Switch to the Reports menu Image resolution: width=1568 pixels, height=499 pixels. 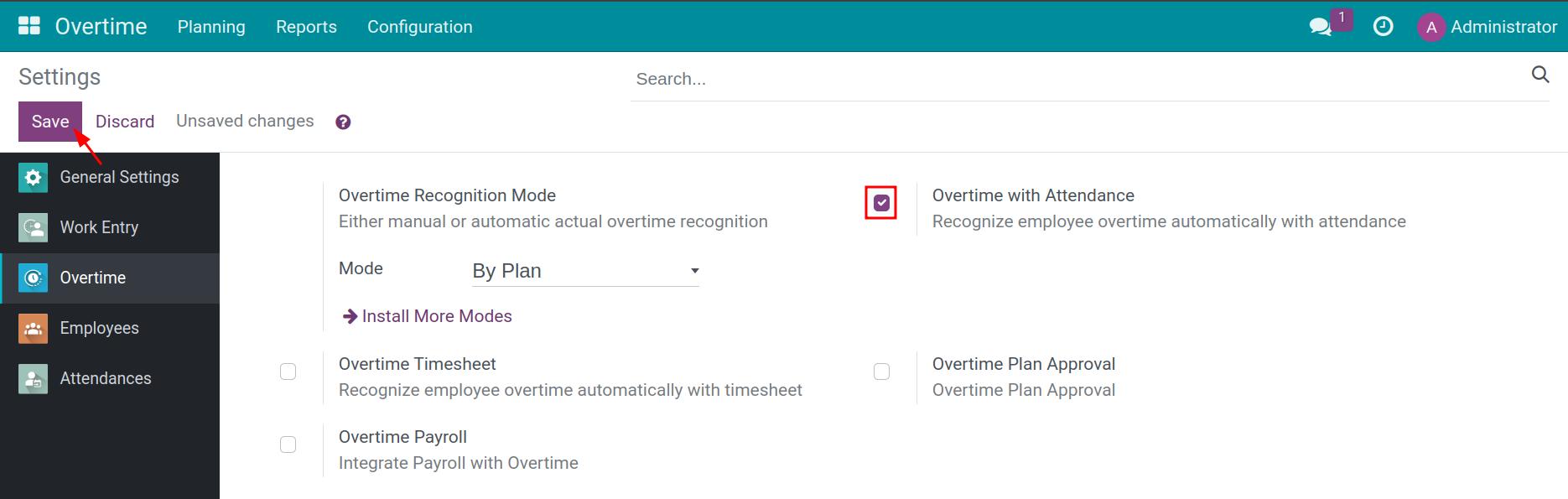pos(306,26)
